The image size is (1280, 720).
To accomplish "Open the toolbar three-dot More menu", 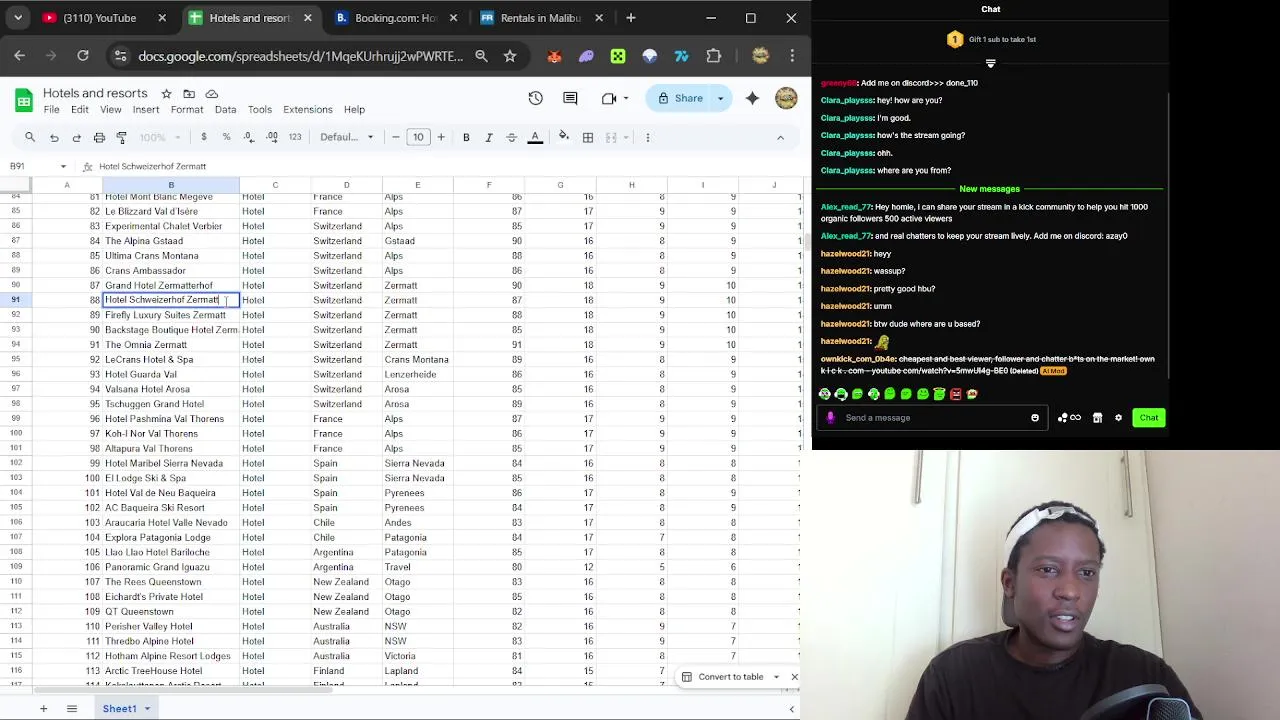I will [x=648, y=137].
